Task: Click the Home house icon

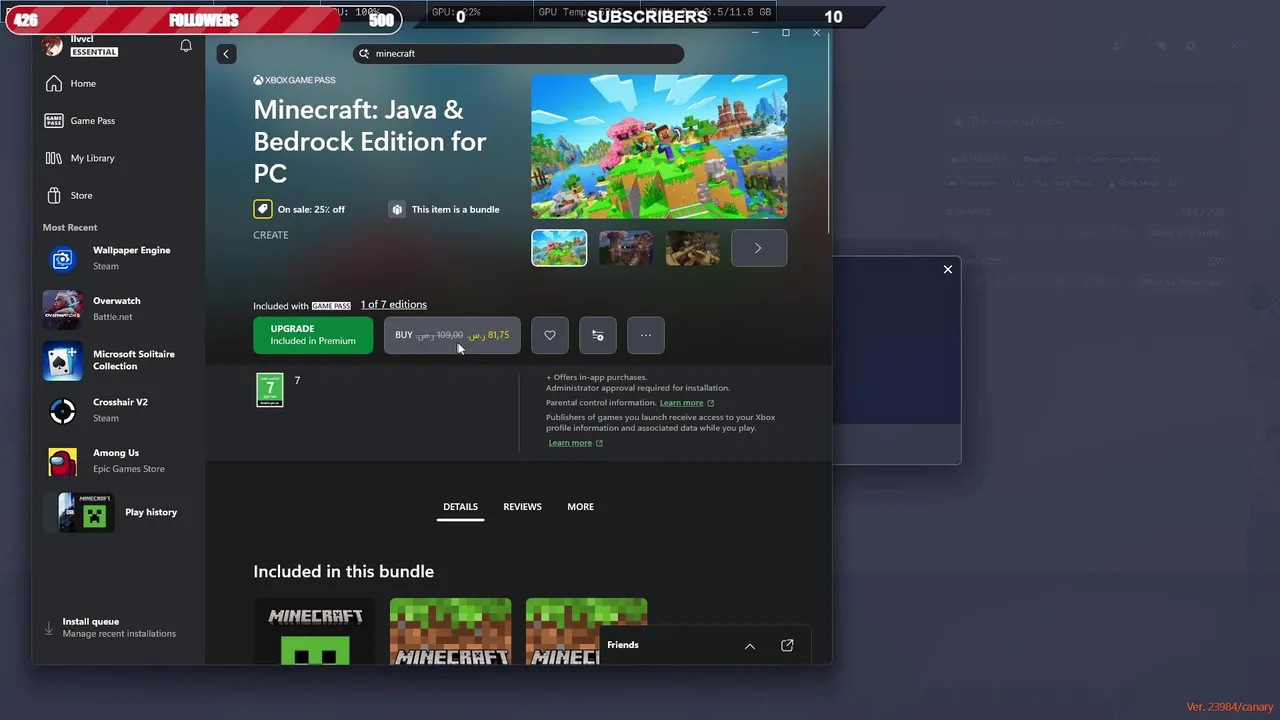Action: (x=54, y=84)
